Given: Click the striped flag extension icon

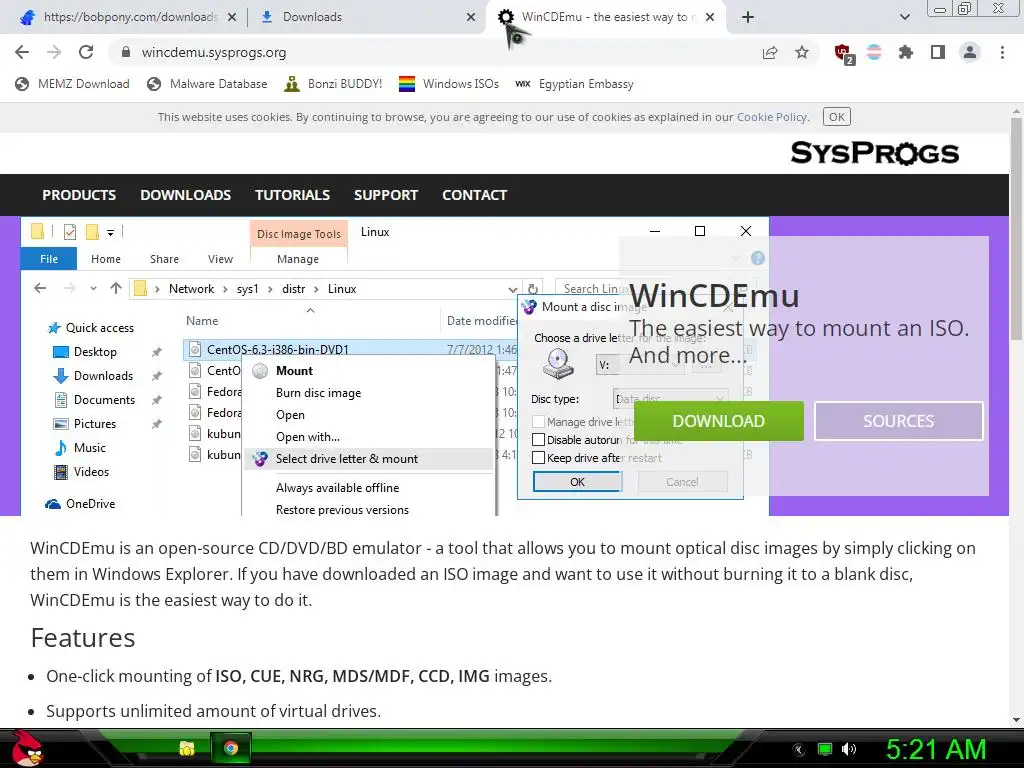Looking at the screenshot, I should pos(874,52).
